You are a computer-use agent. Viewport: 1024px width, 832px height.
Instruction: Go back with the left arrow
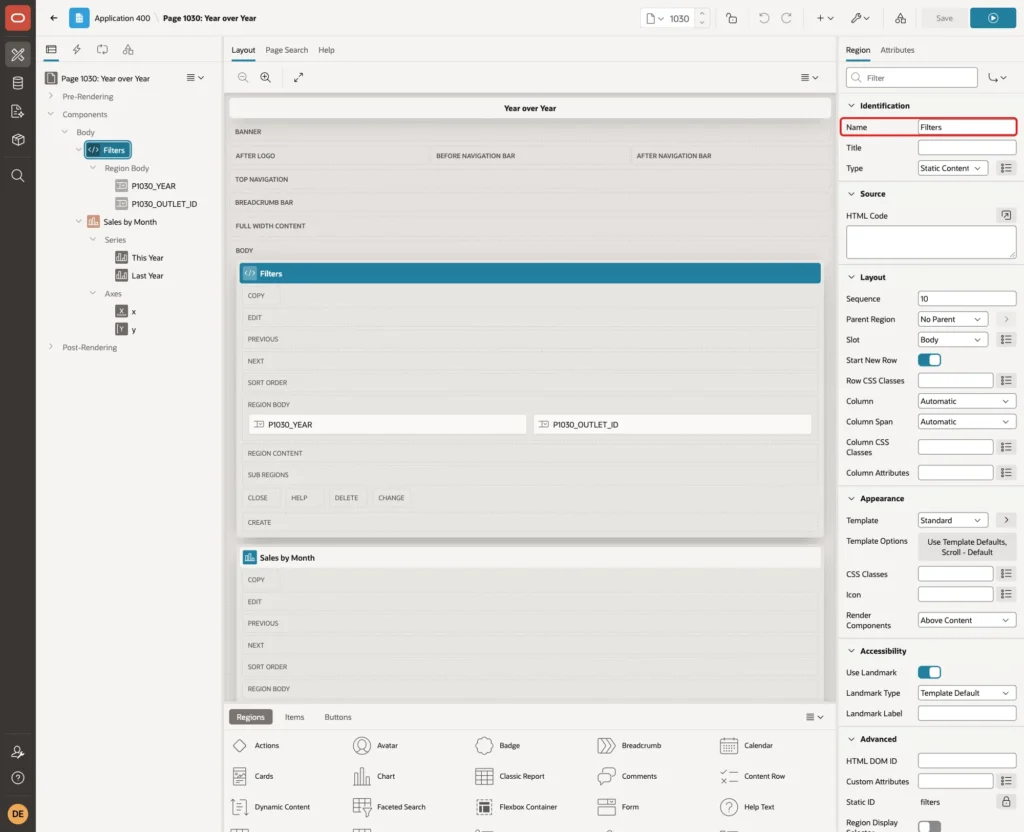point(54,18)
